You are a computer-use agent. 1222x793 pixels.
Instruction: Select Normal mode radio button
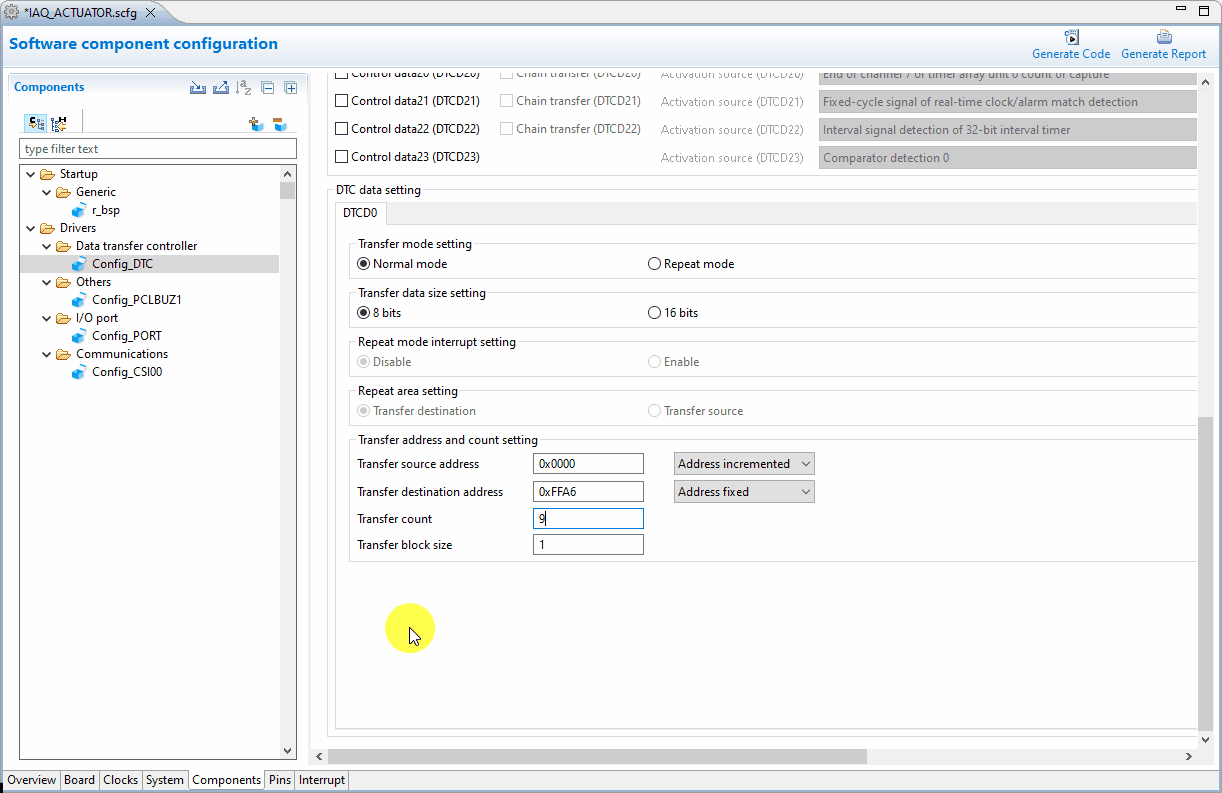(x=364, y=264)
